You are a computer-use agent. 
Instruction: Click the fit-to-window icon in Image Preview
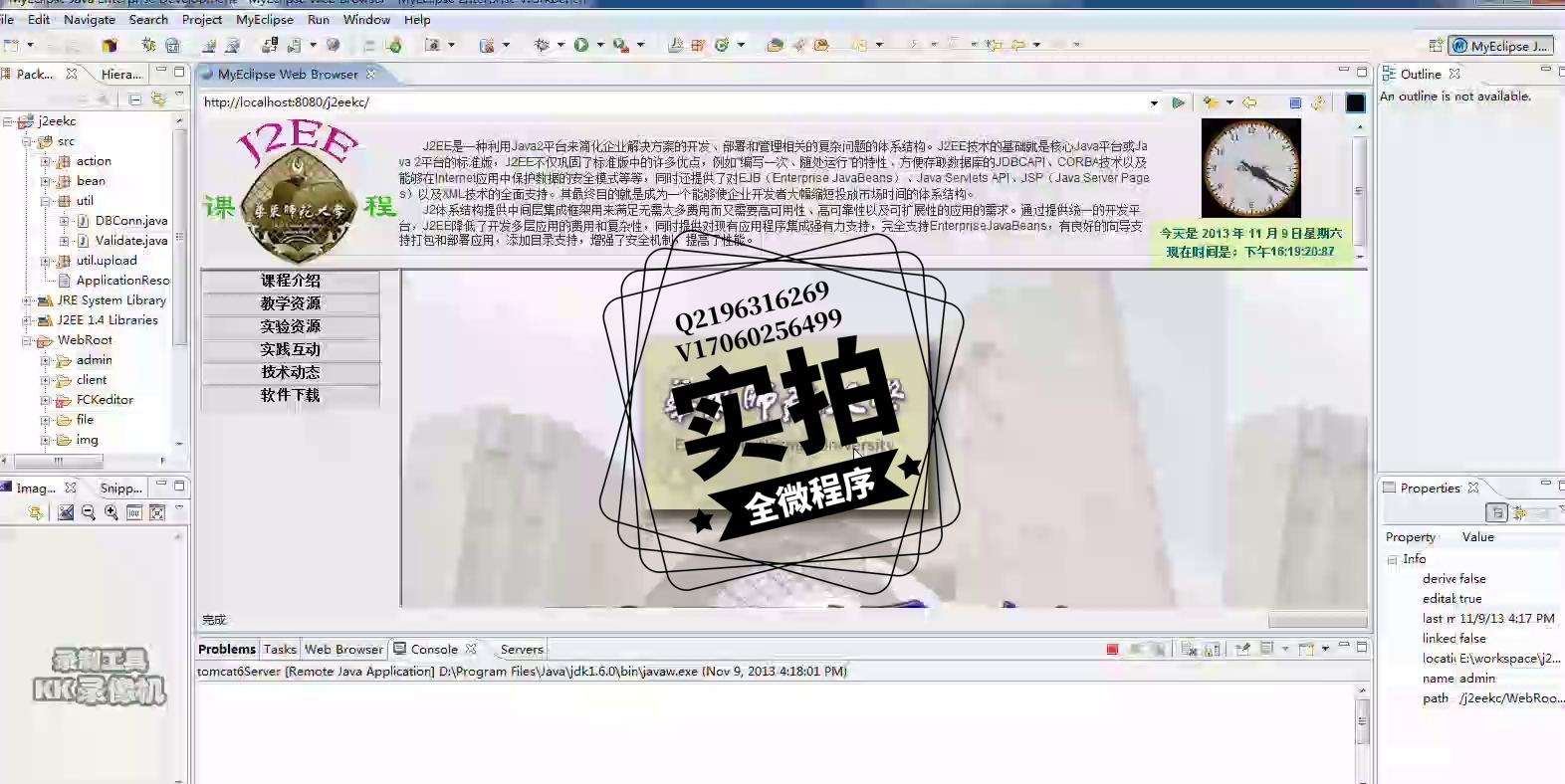click(x=157, y=512)
